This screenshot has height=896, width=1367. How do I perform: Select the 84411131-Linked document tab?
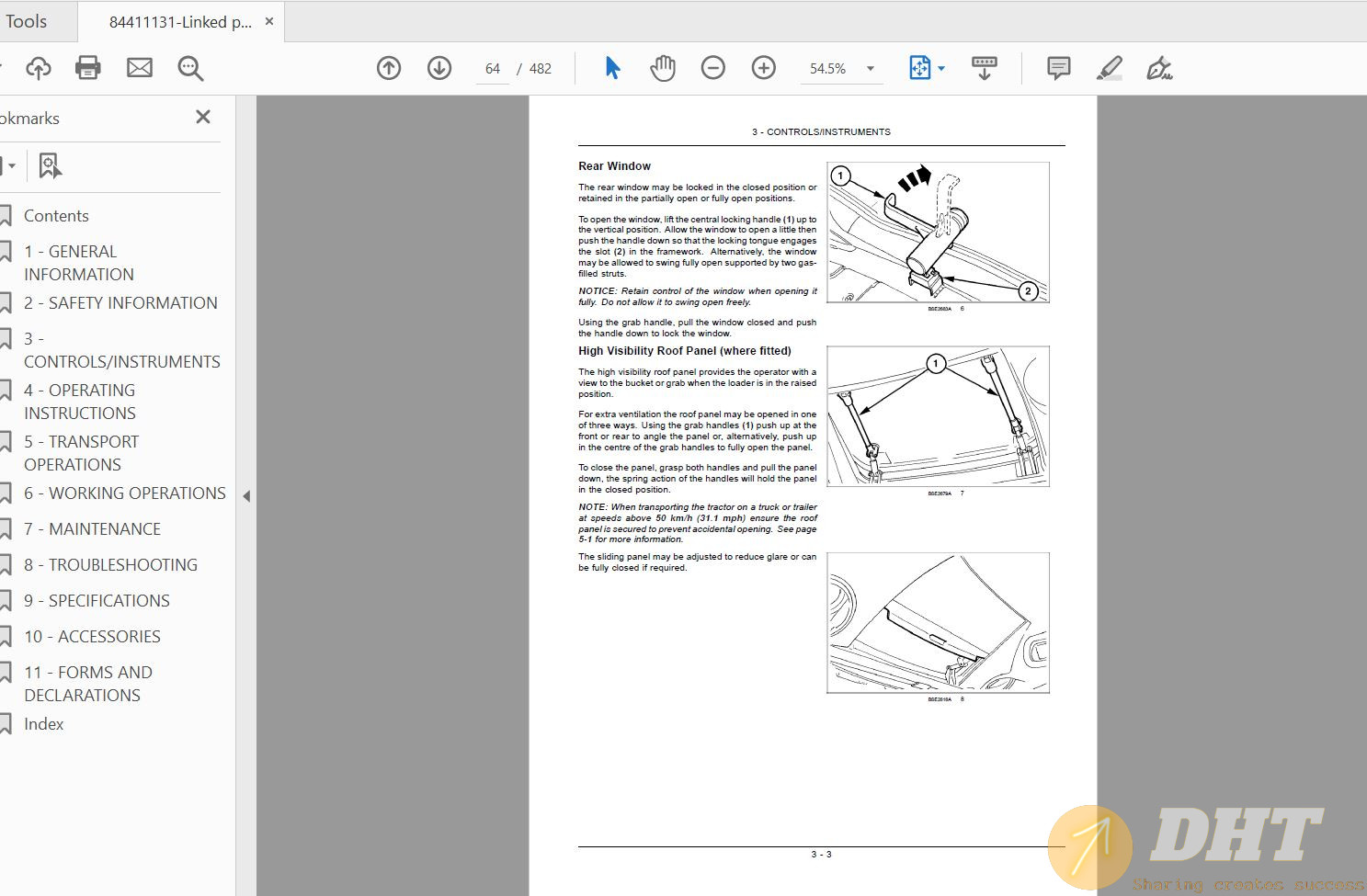(180, 22)
